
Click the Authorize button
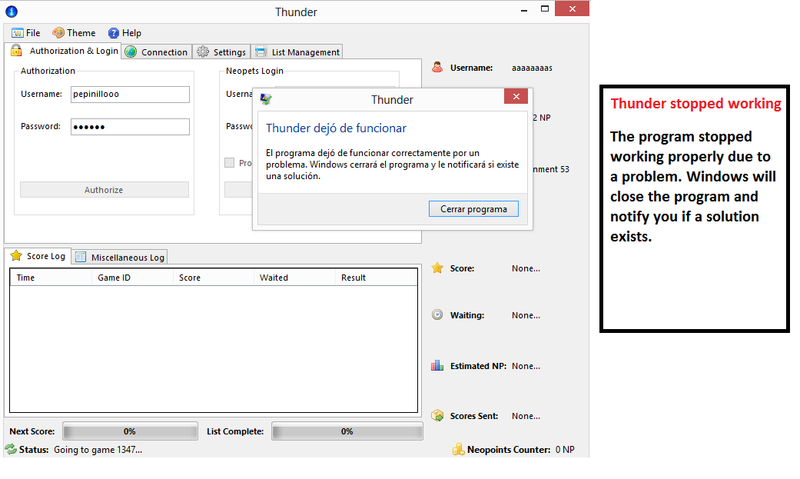point(104,190)
